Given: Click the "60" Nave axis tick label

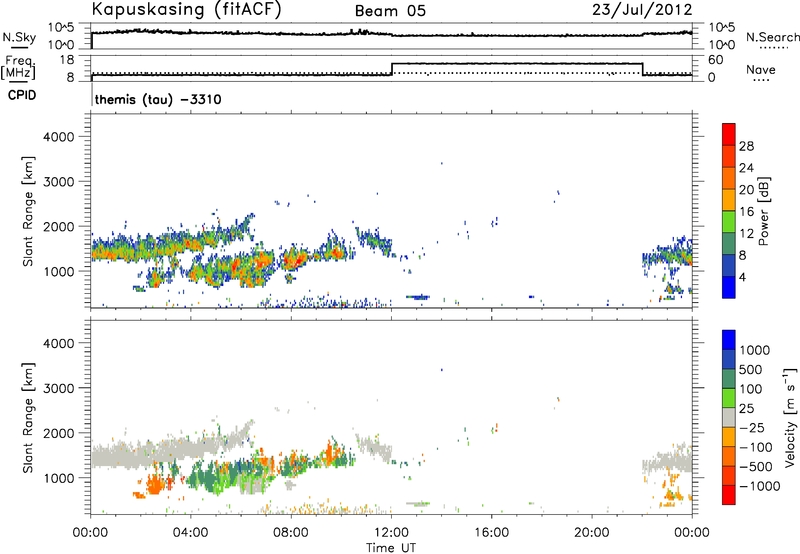Looking at the screenshot, I should tap(716, 60).
